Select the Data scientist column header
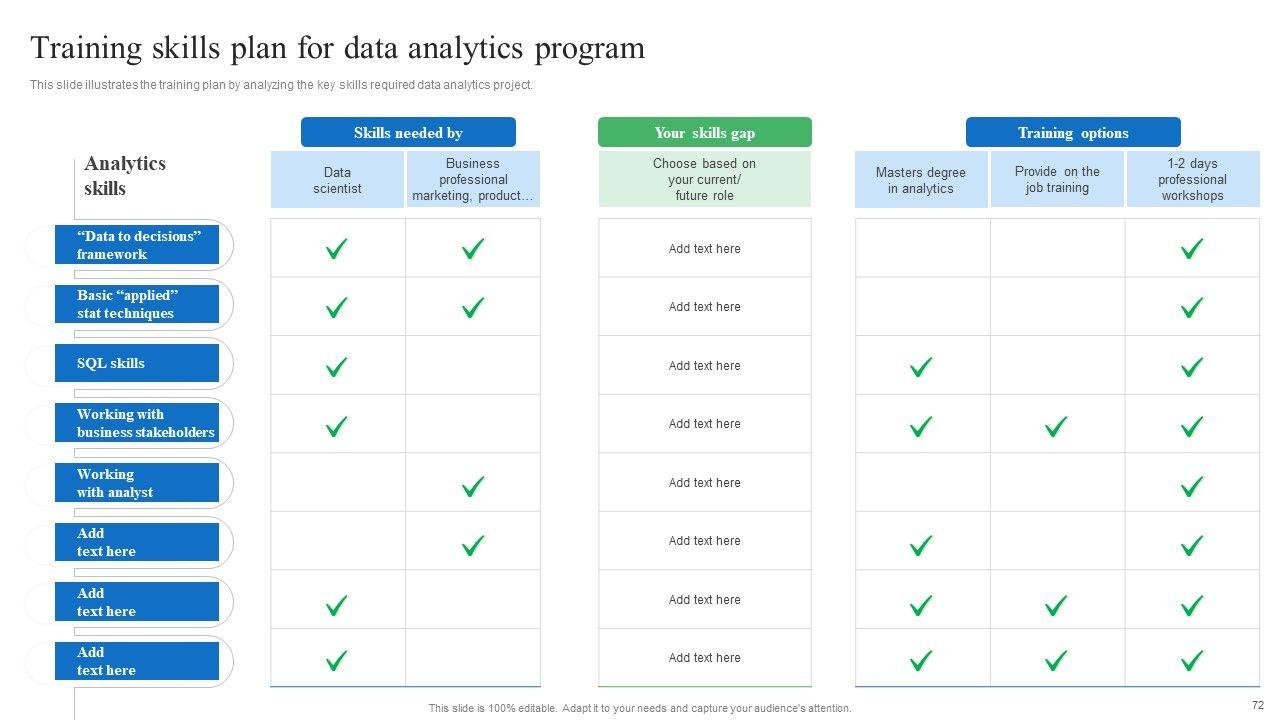 coord(337,180)
